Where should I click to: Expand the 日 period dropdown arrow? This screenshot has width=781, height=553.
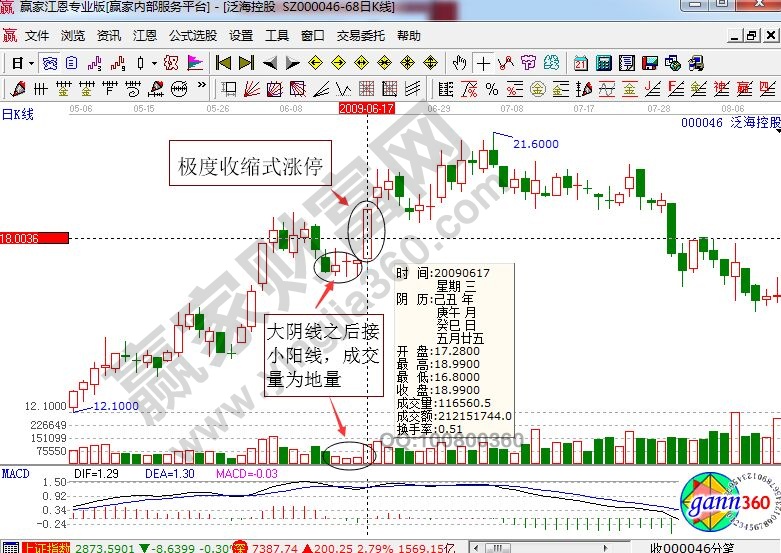[31, 63]
